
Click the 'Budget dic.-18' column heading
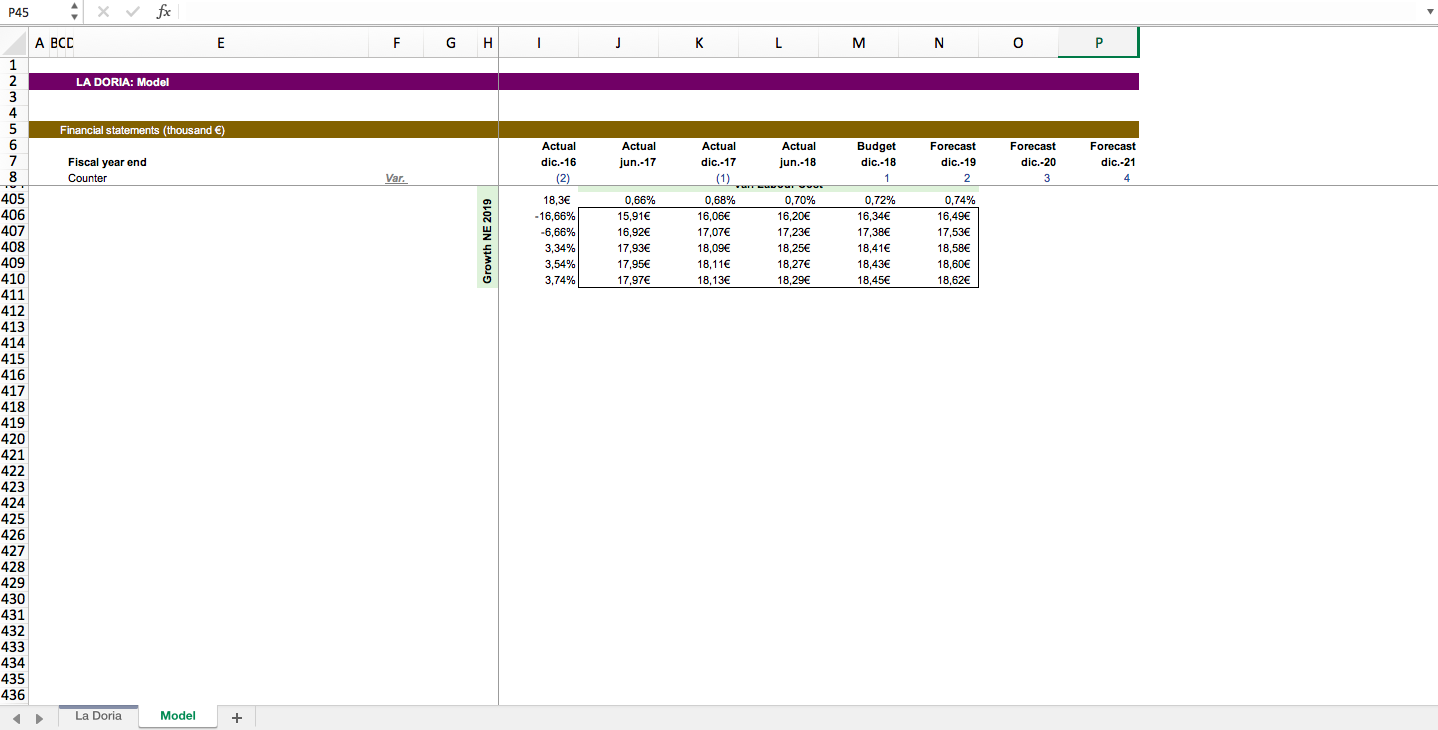click(877, 154)
